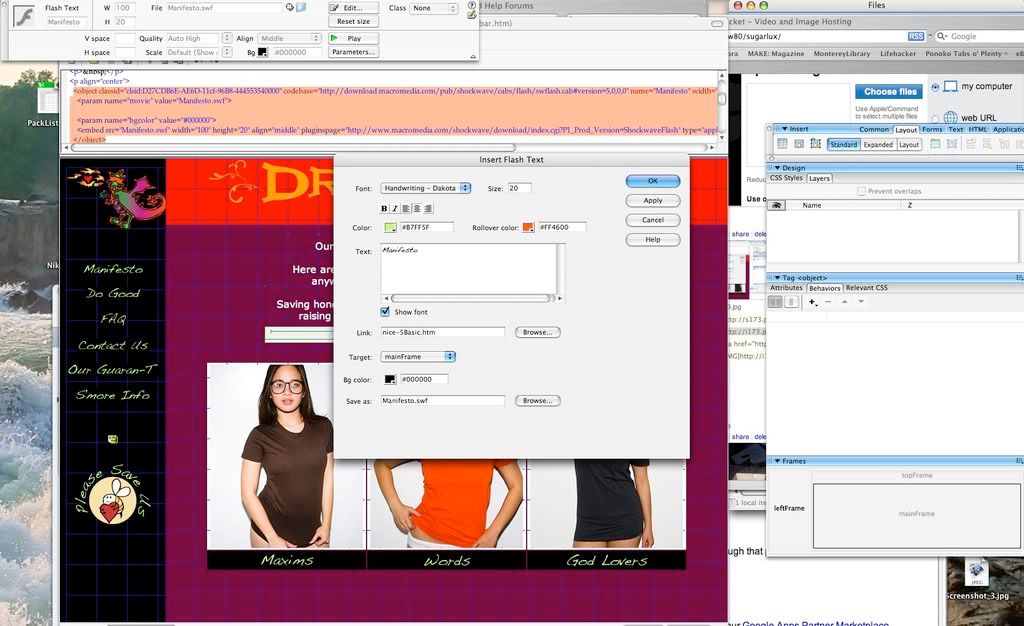1024x626 pixels.
Task: Open the Bg color swatch in dialog
Action: pyautogui.click(x=390, y=379)
